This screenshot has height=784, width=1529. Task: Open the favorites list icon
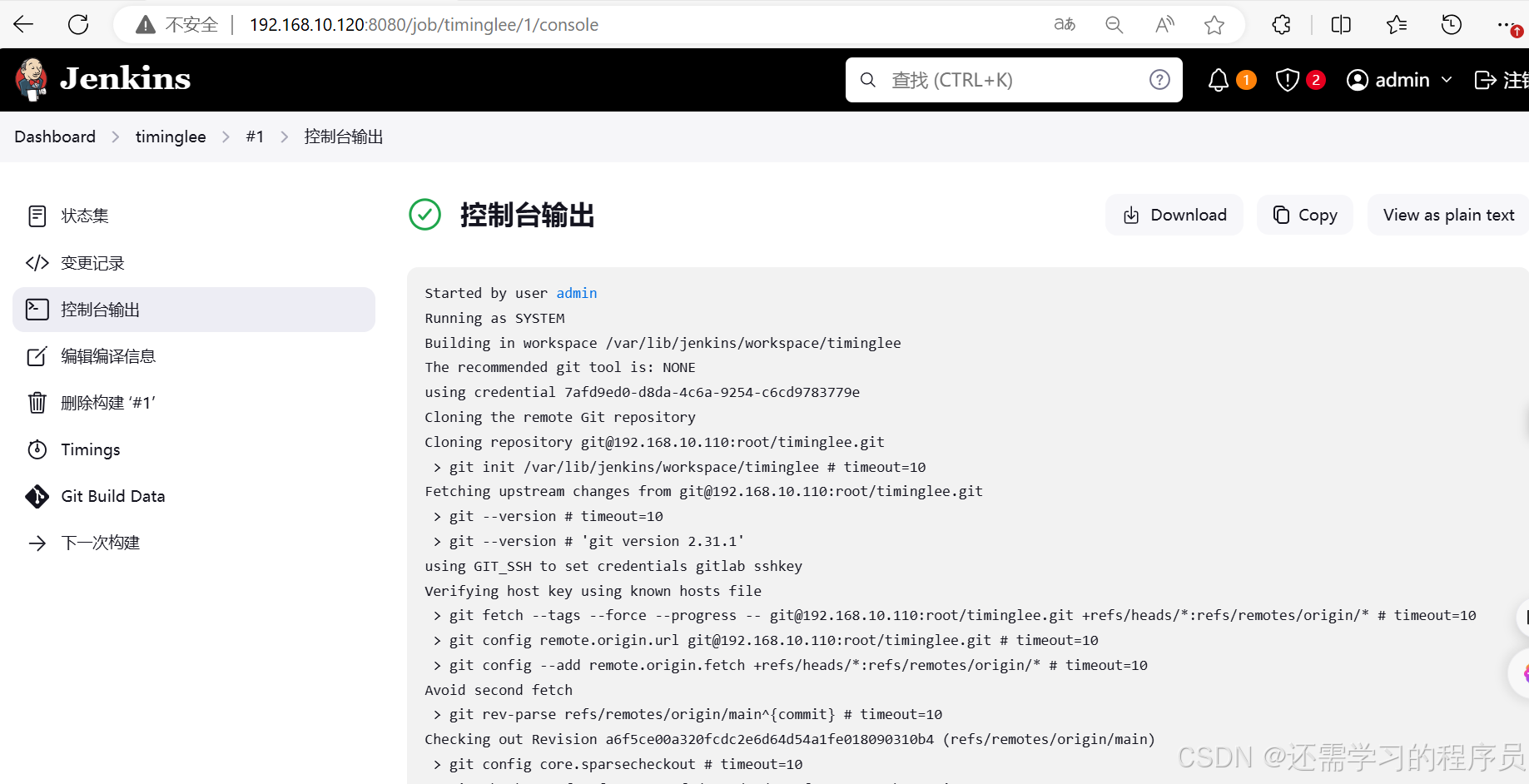tap(1397, 25)
